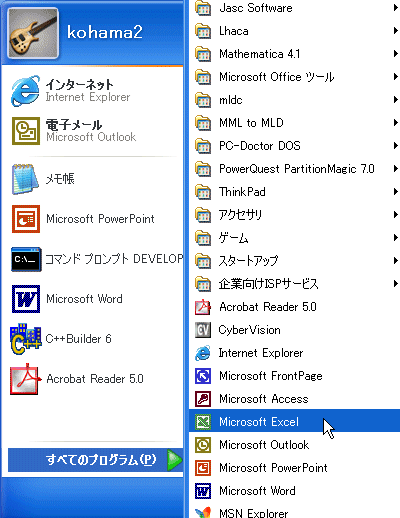
Task: Click the Word icon in programs submenu
Action: tap(203, 491)
